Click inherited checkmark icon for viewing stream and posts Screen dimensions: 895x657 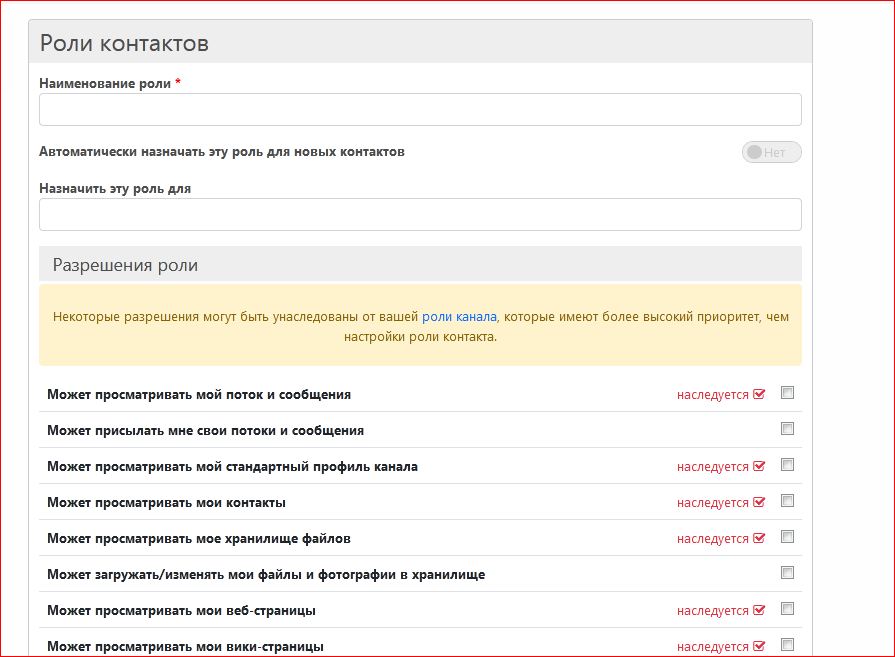pos(759,394)
